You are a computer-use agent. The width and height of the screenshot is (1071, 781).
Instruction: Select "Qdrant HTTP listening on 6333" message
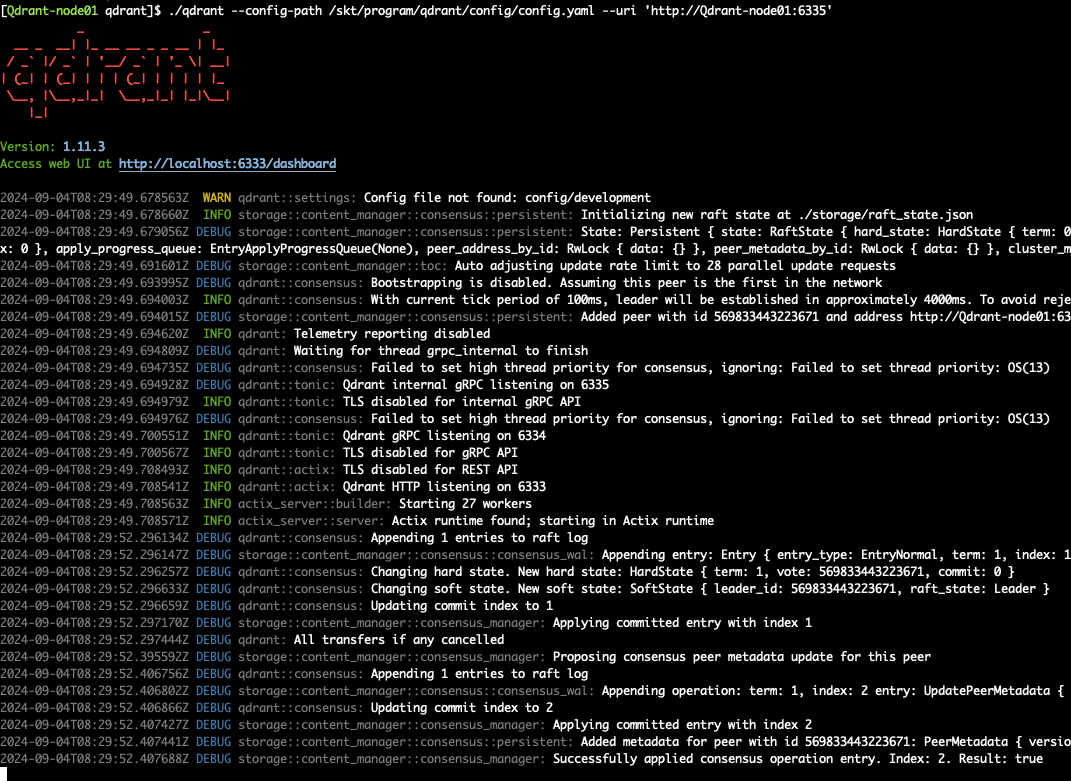[x=444, y=487]
